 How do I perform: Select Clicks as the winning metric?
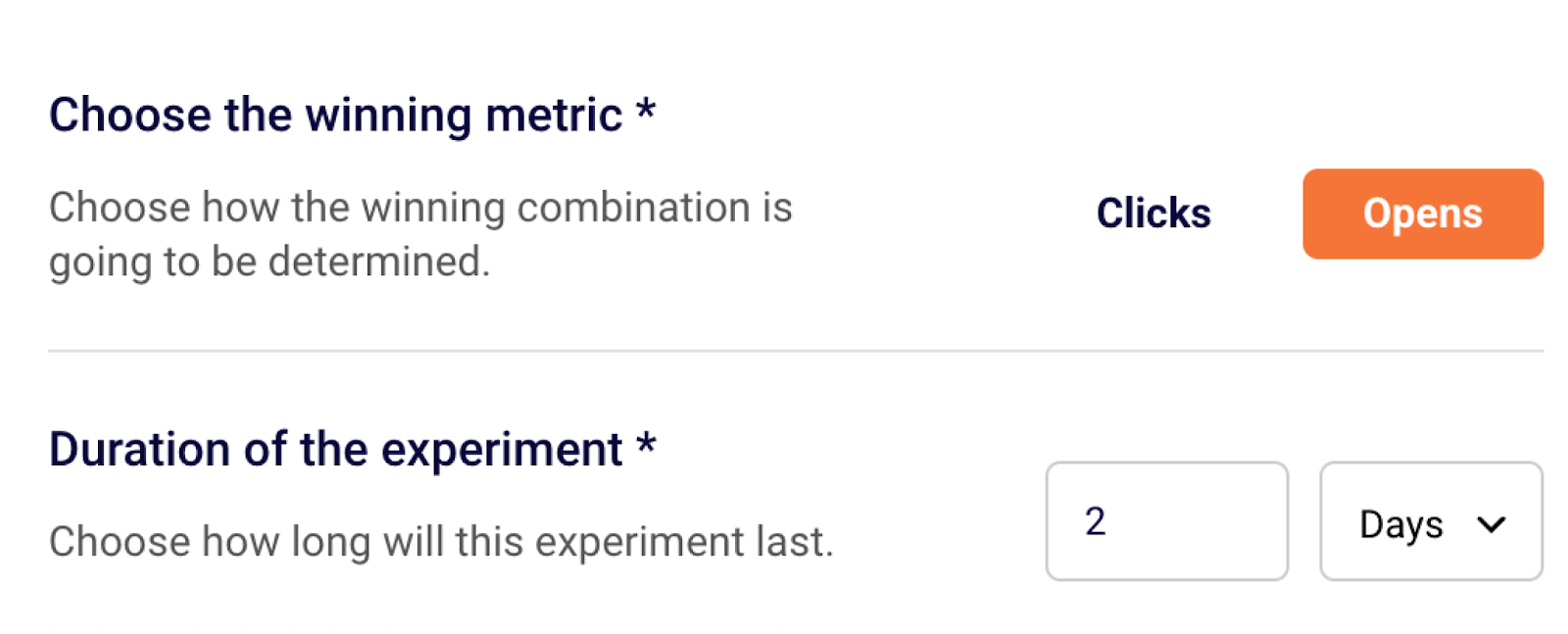[1152, 214]
